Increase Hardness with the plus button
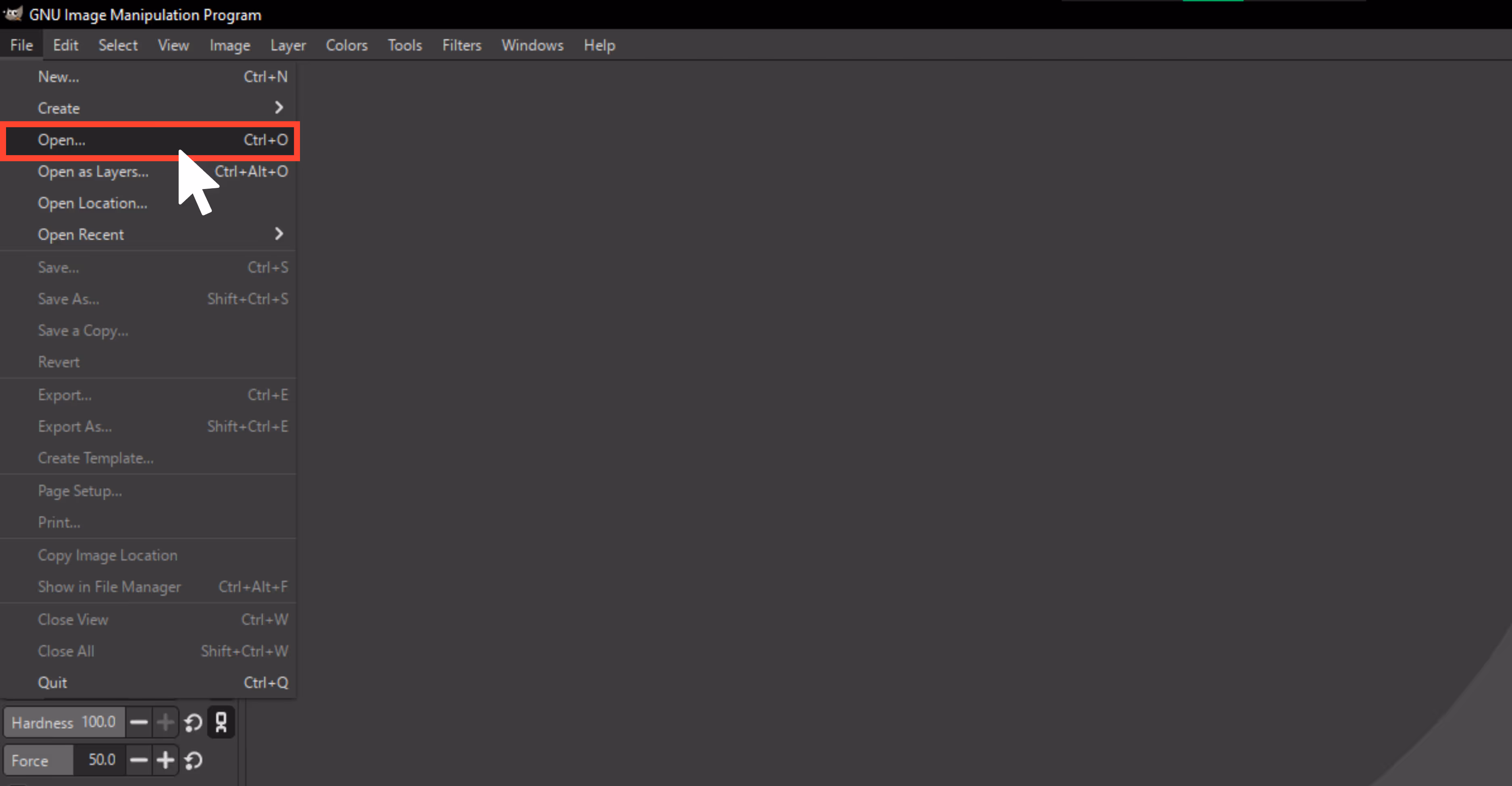Screen dimensions: 1512x786 [166, 722]
